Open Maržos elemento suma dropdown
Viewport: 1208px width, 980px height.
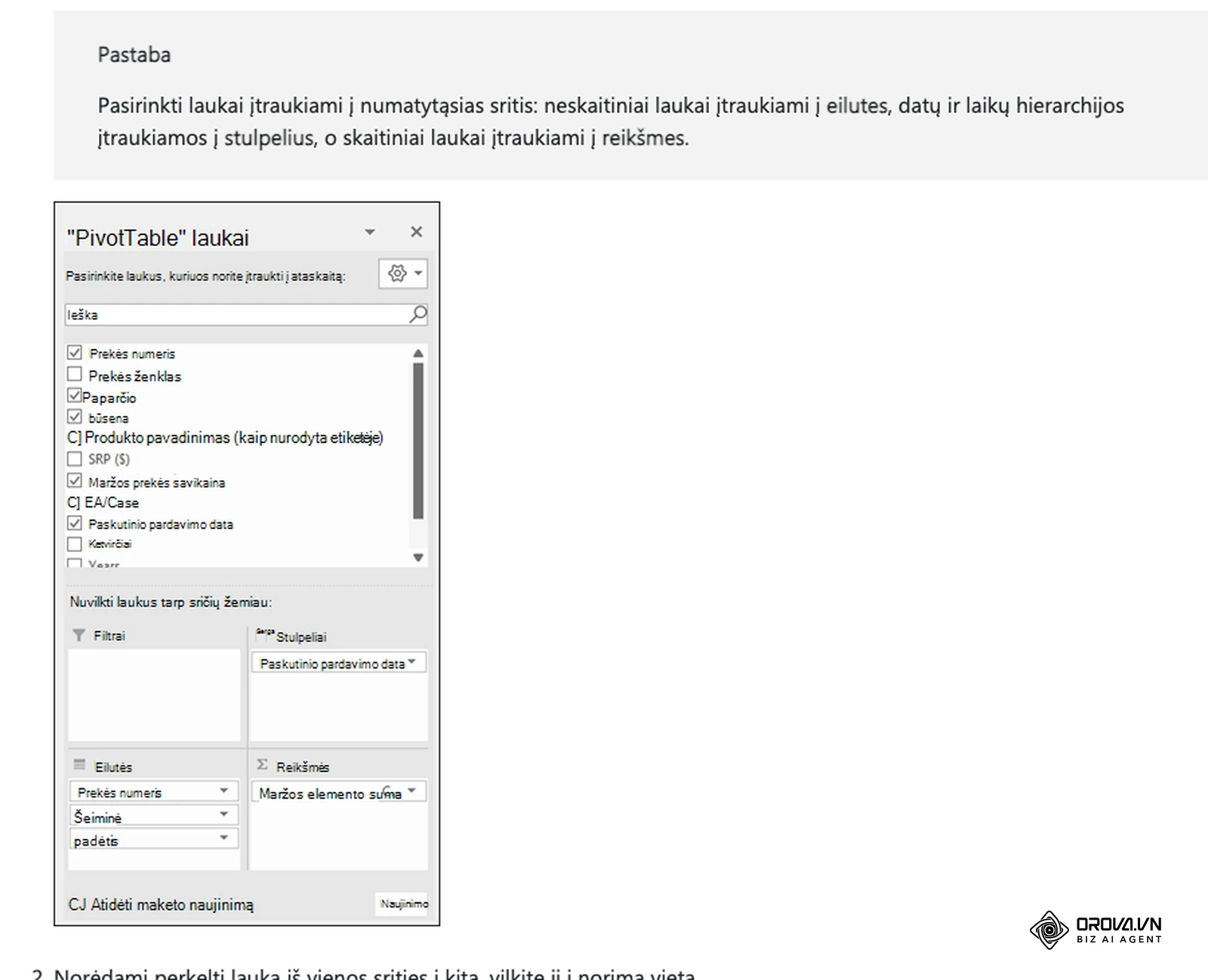pyautogui.click(x=412, y=791)
